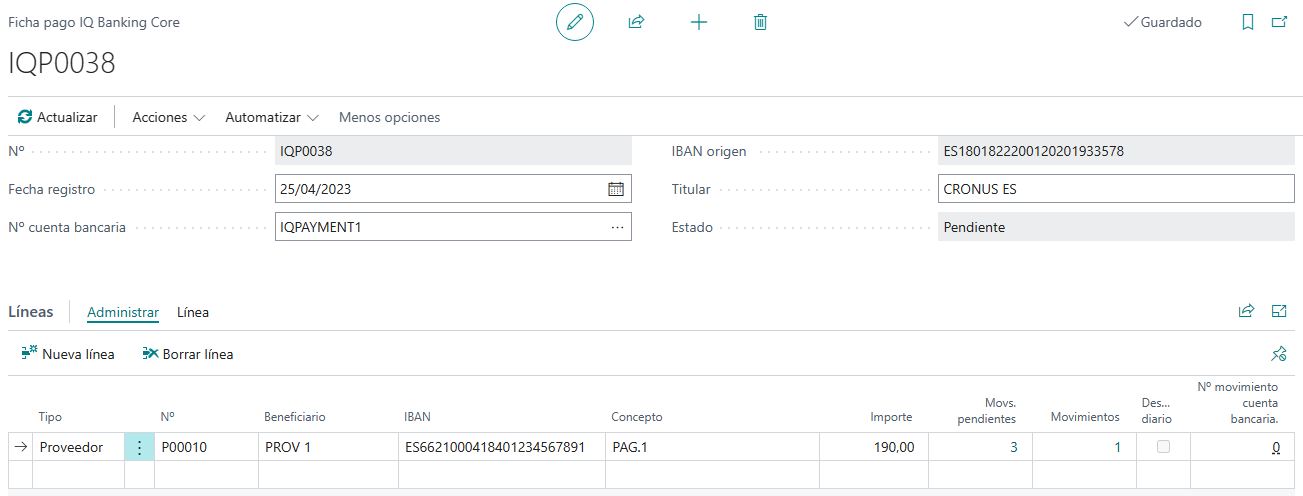This screenshot has height=496, width=1303.
Task: Open lookup for Nº cuenta bancaria
Action: tap(617, 227)
